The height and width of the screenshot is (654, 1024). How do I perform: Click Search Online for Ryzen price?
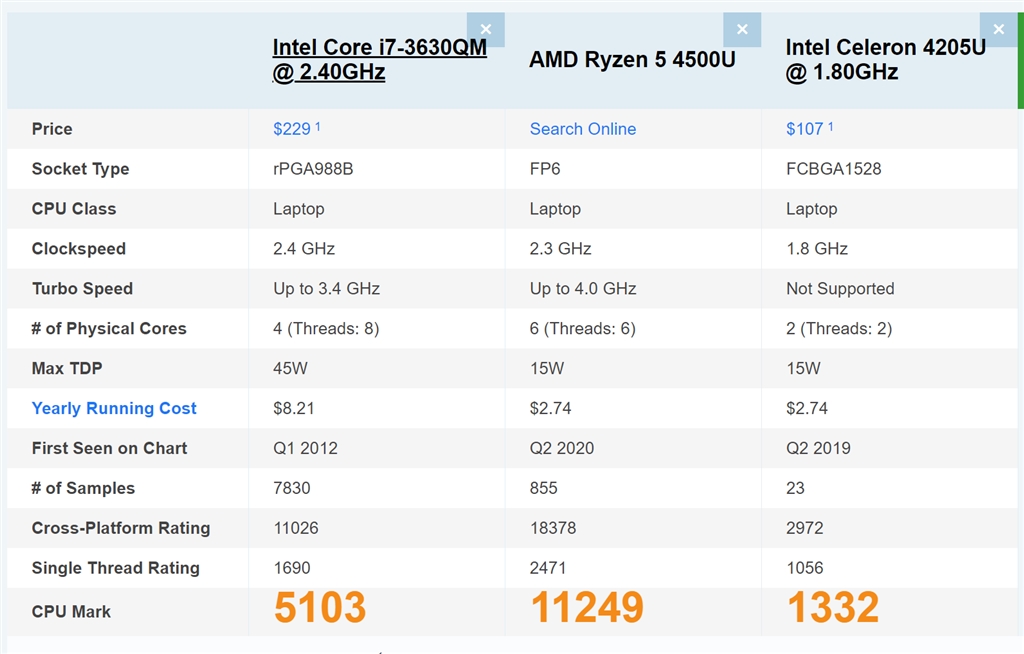(583, 129)
